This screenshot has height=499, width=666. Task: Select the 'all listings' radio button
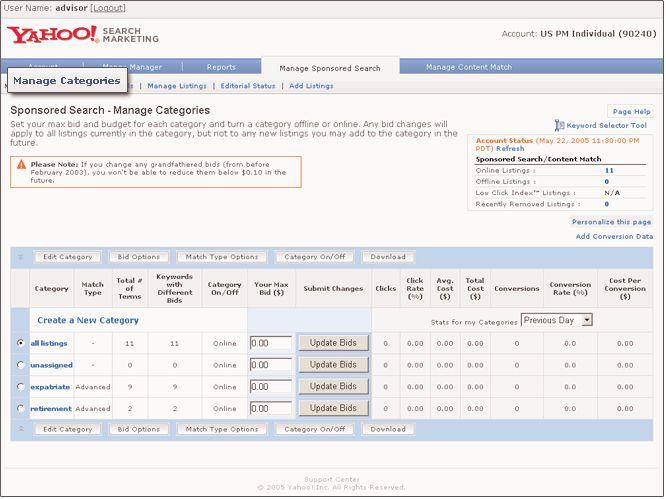pos(21,343)
